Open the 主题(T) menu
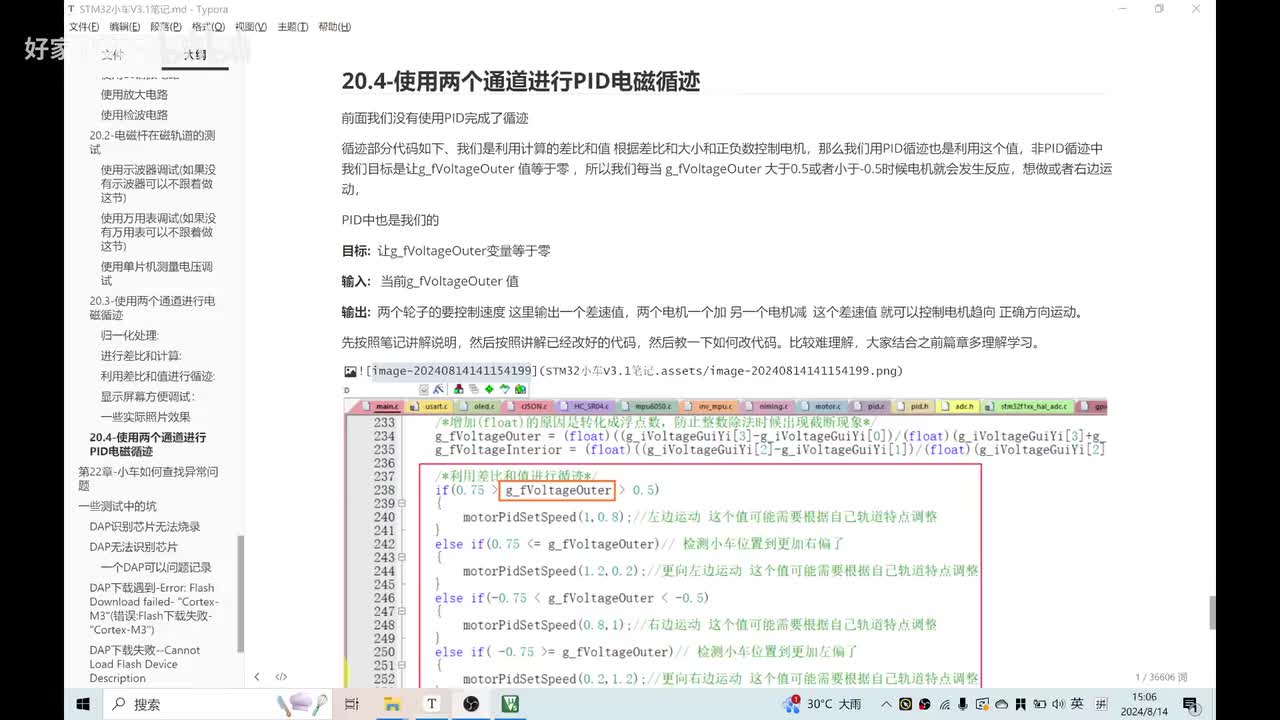Image resolution: width=1280 pixels, height=720 pixels. (x=292, y=27)
